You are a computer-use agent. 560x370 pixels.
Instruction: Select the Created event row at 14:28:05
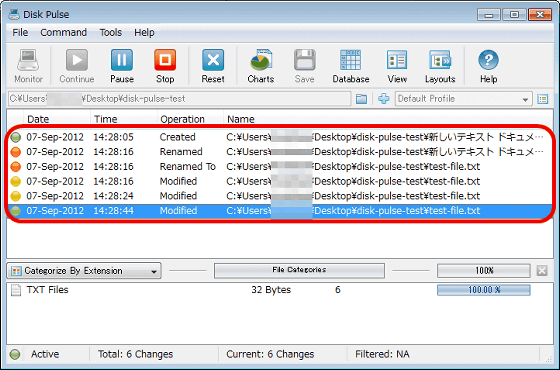(x=279, y=137)
